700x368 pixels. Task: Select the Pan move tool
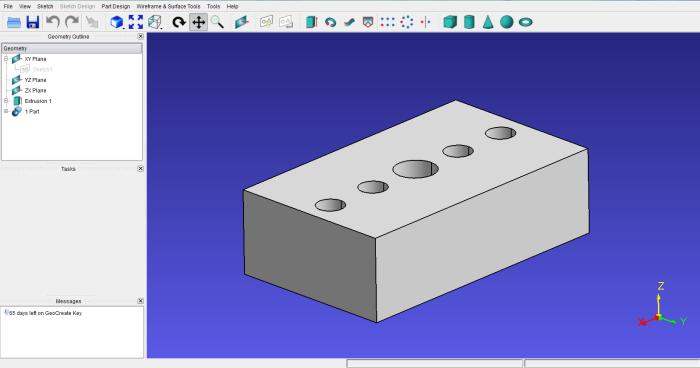198,22
